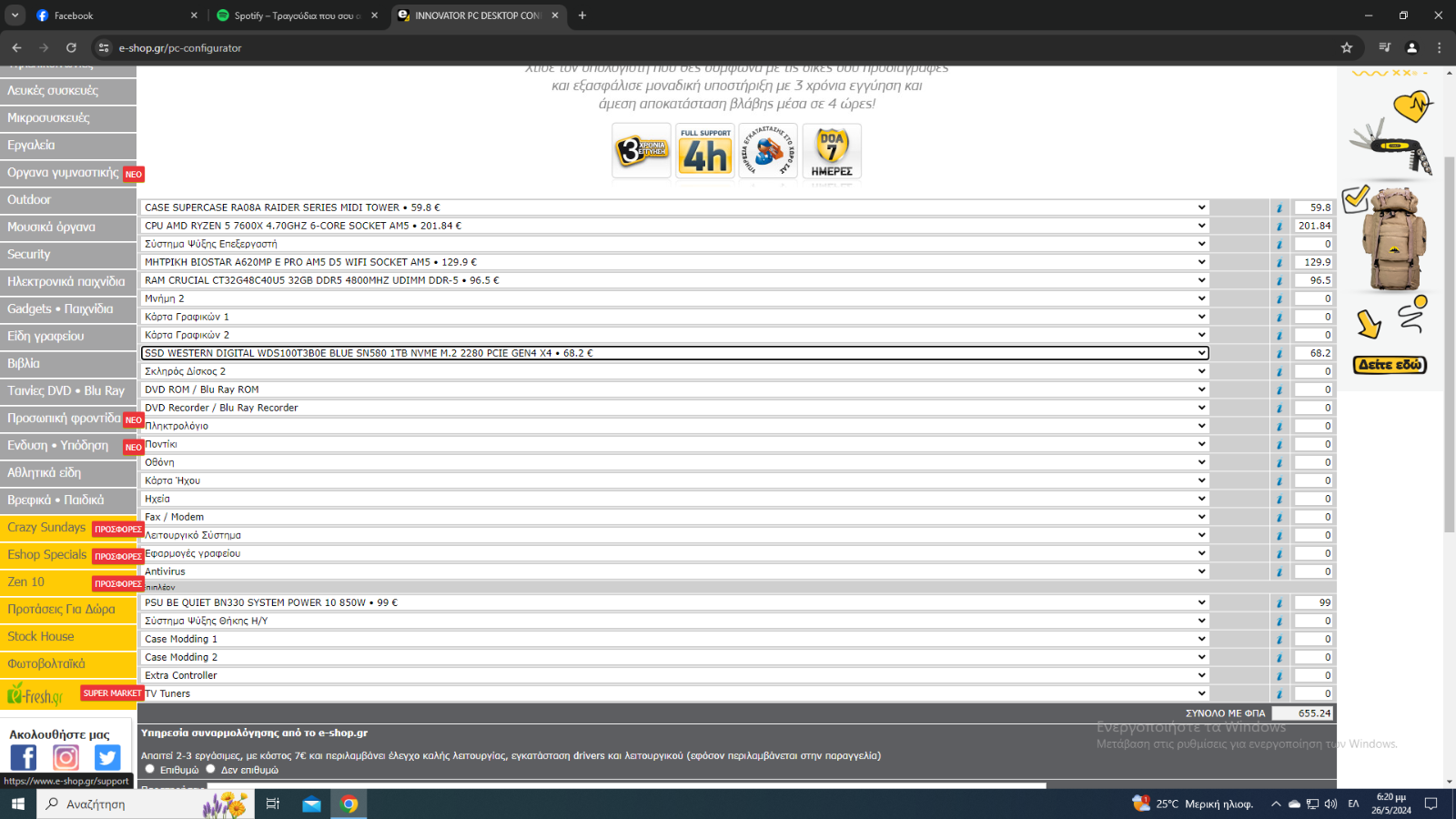Click the info icon for the RAM CRUCIAL row
Screen dimensions: 1456x819
point(1279,280)
